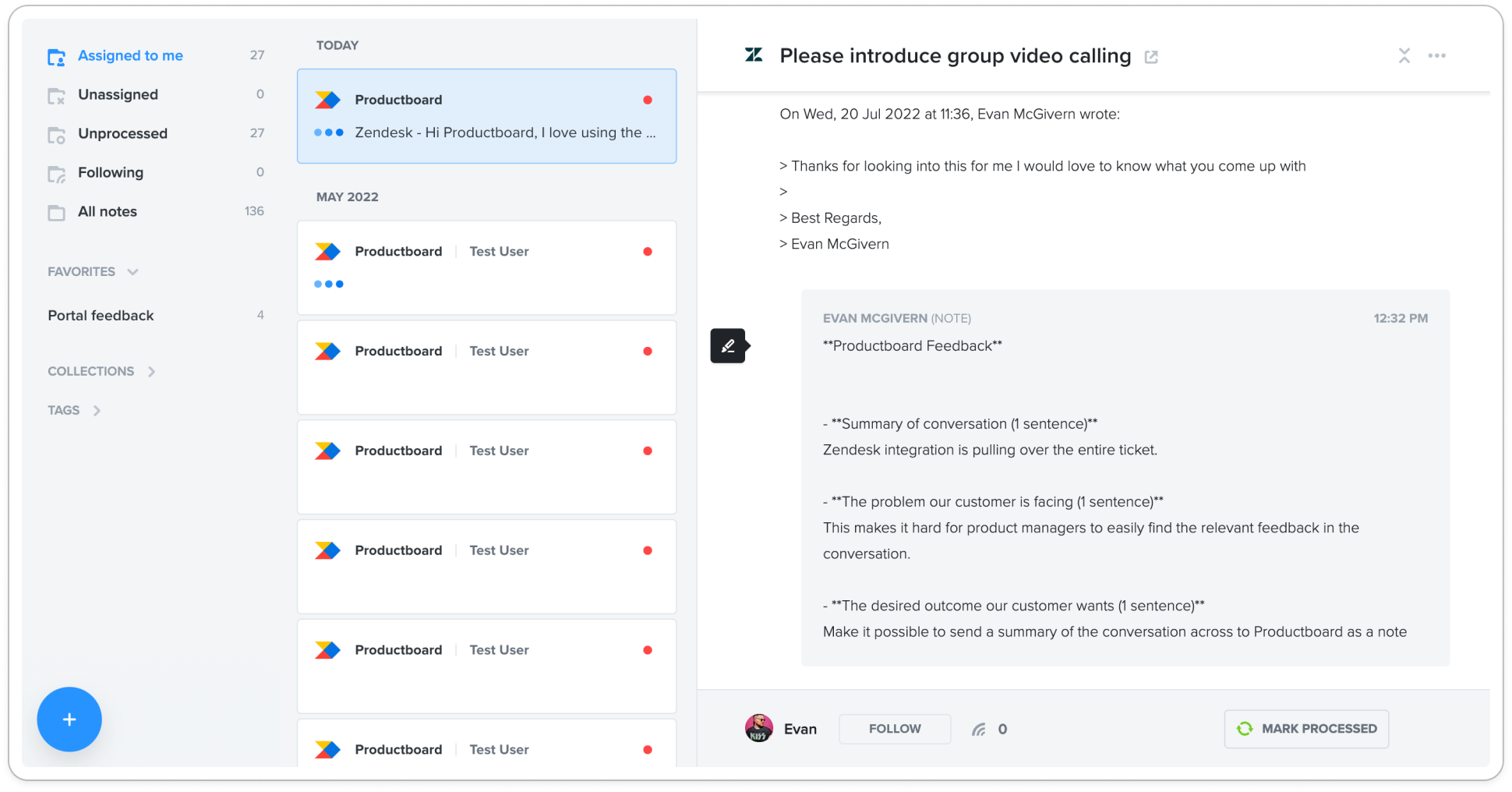Viewport: 1512px width, 792px height.
Task: Click the May 2022 section header
Action: point(347,196)
